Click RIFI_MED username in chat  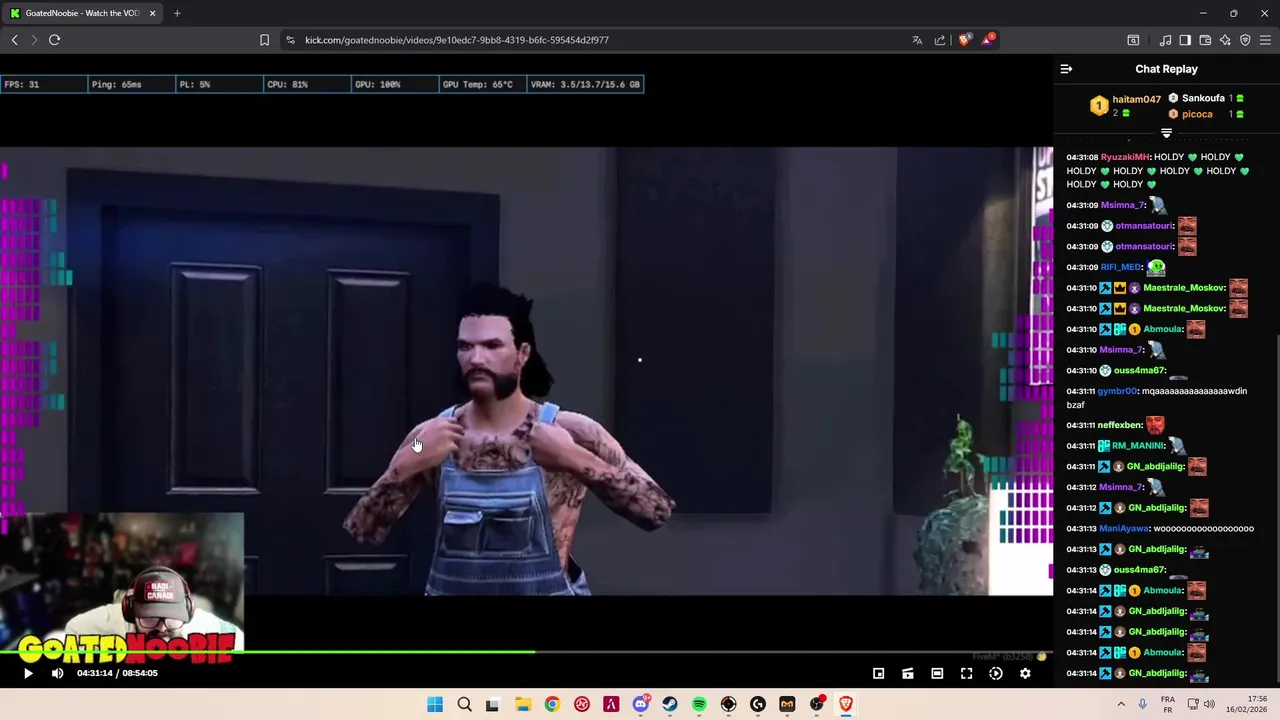point(1121,267)
